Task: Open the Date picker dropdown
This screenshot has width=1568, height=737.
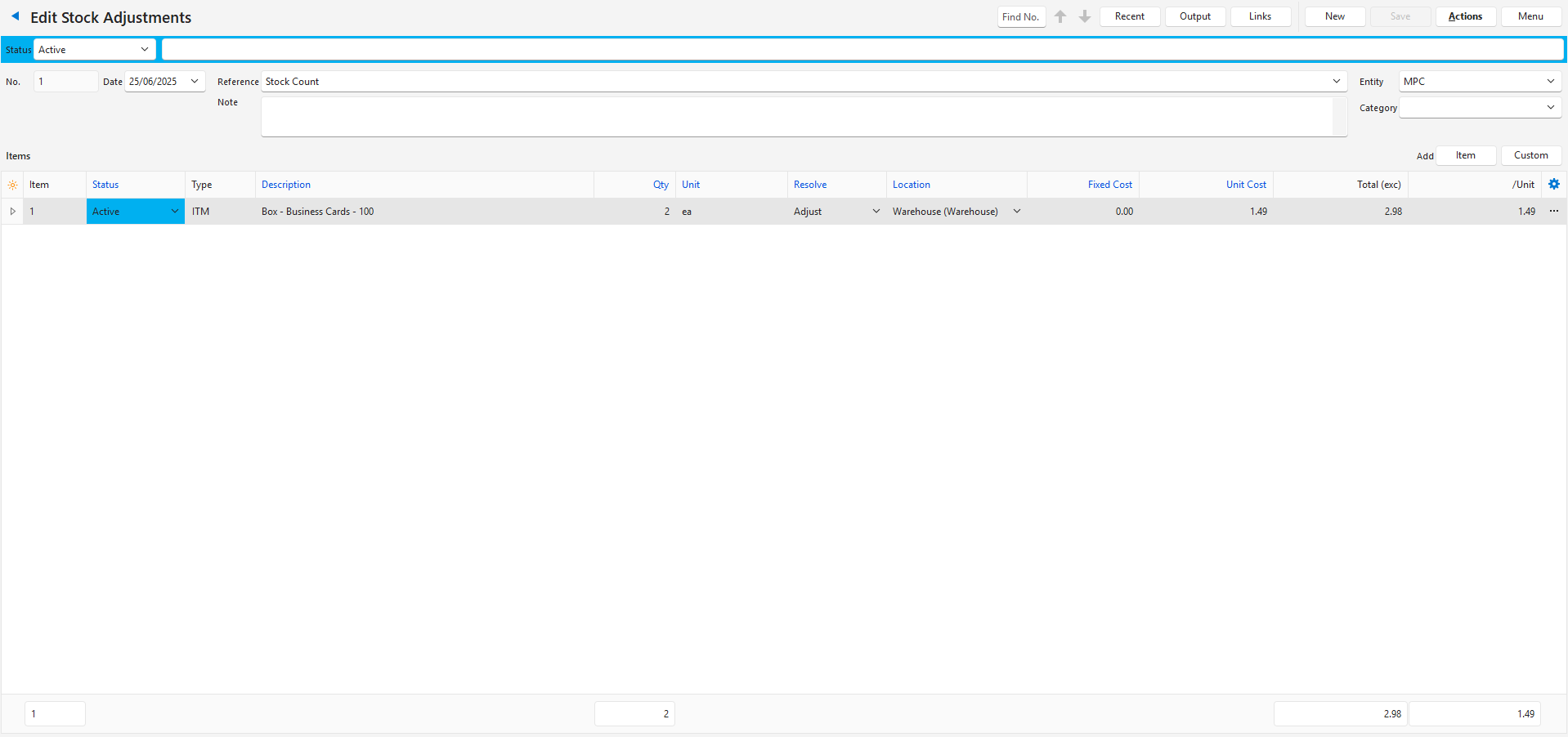Action: [195, 82]
